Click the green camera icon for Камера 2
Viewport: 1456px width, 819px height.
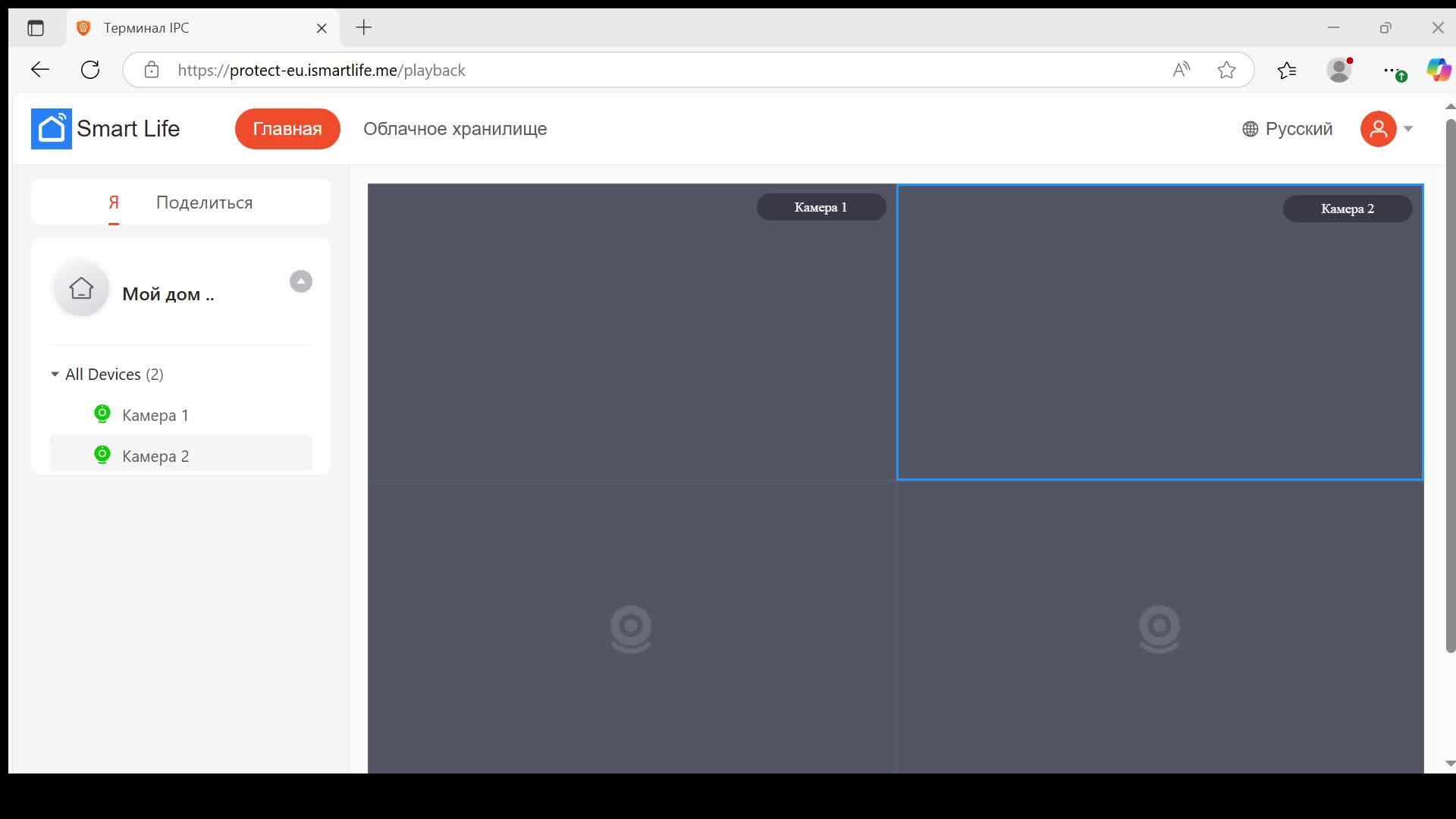[102, 455]
